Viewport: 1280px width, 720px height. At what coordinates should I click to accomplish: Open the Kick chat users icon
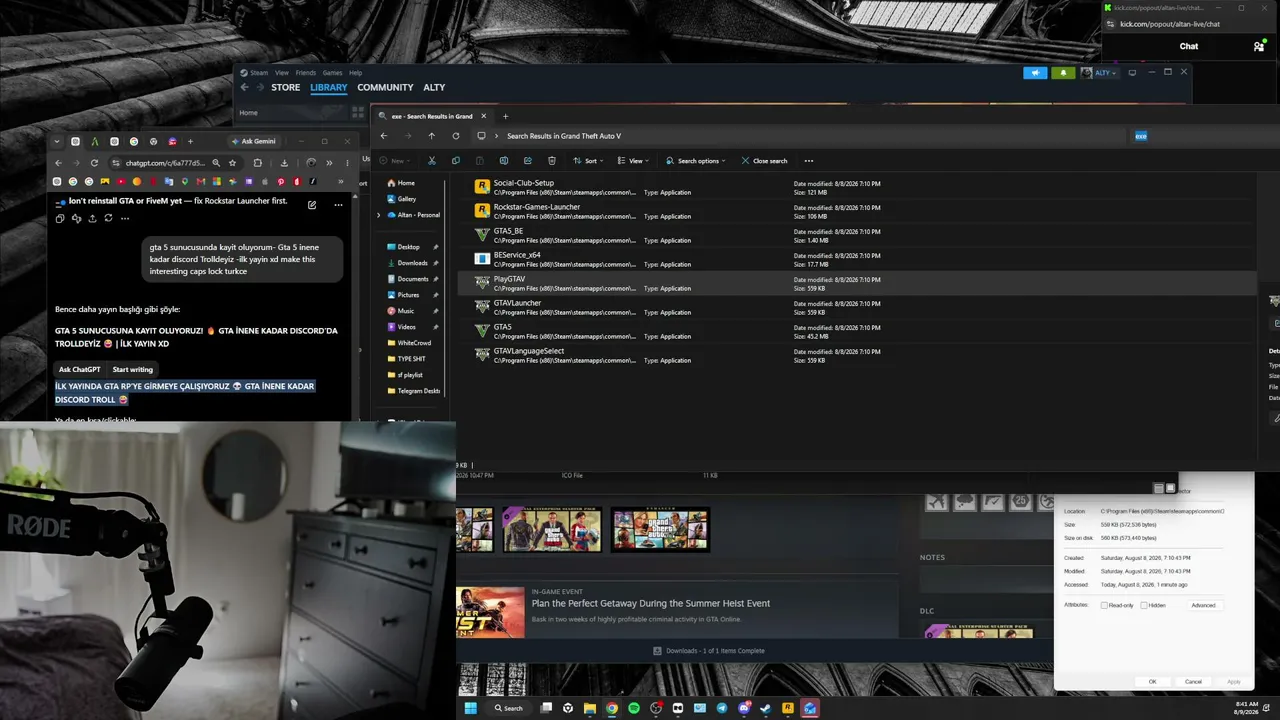(1258, 46)
